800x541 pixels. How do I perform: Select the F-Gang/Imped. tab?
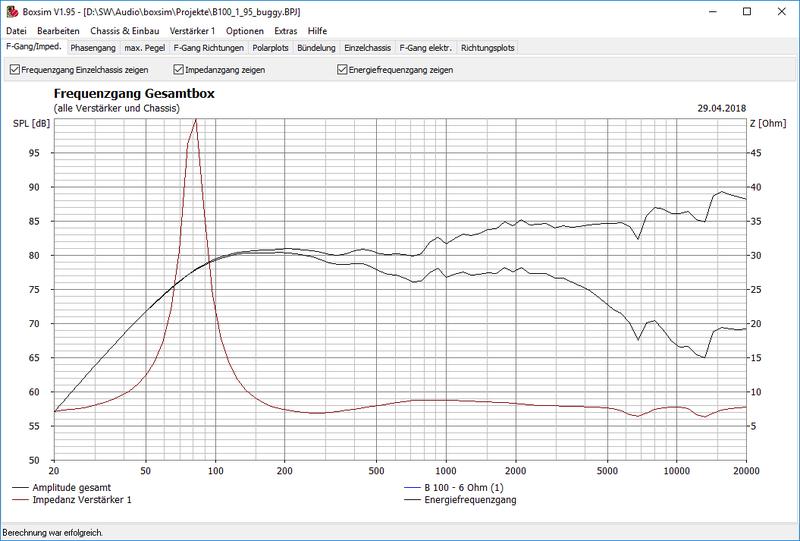34,46
